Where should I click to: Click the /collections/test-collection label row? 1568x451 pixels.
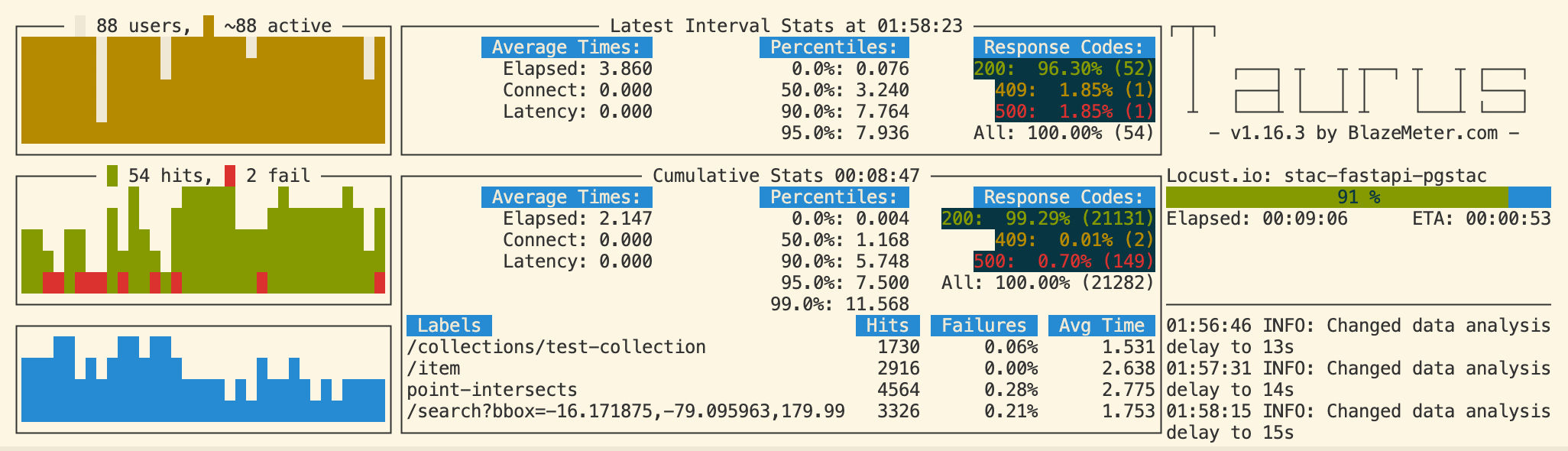tap(556, 347)
